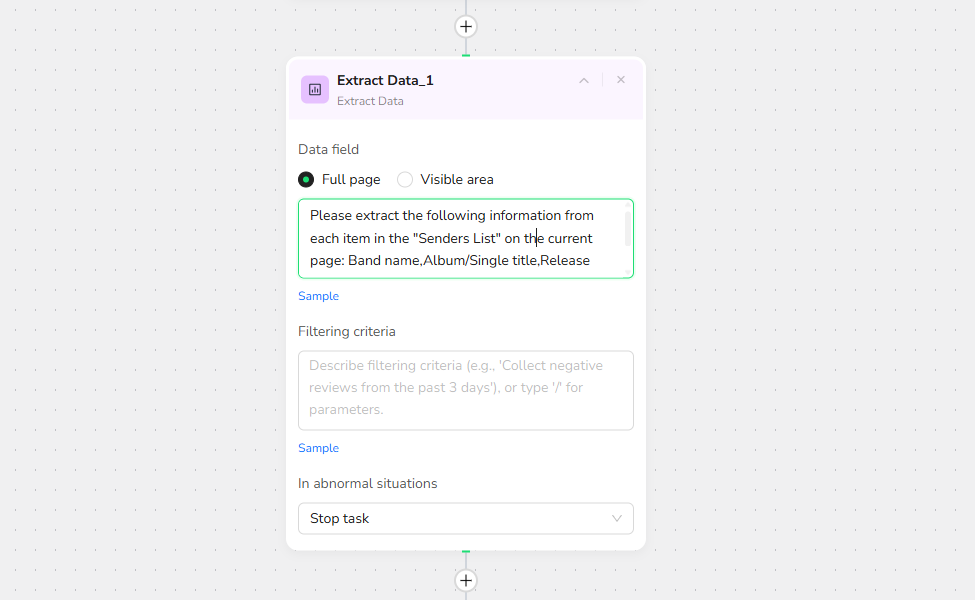The height and width of the screenshot is (600, 975).
Task: Click the green connector at card bottom
Action: click(466, 551)
